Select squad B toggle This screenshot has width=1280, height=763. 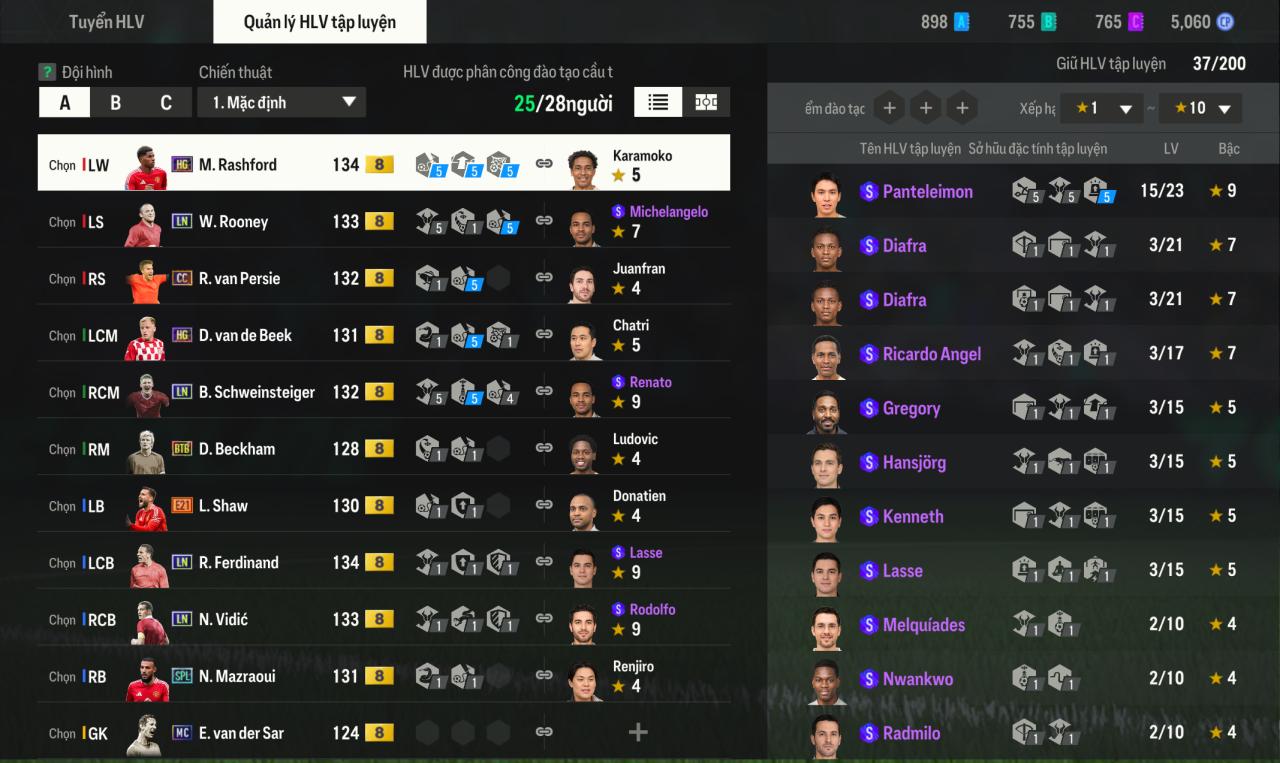(115, 103)
